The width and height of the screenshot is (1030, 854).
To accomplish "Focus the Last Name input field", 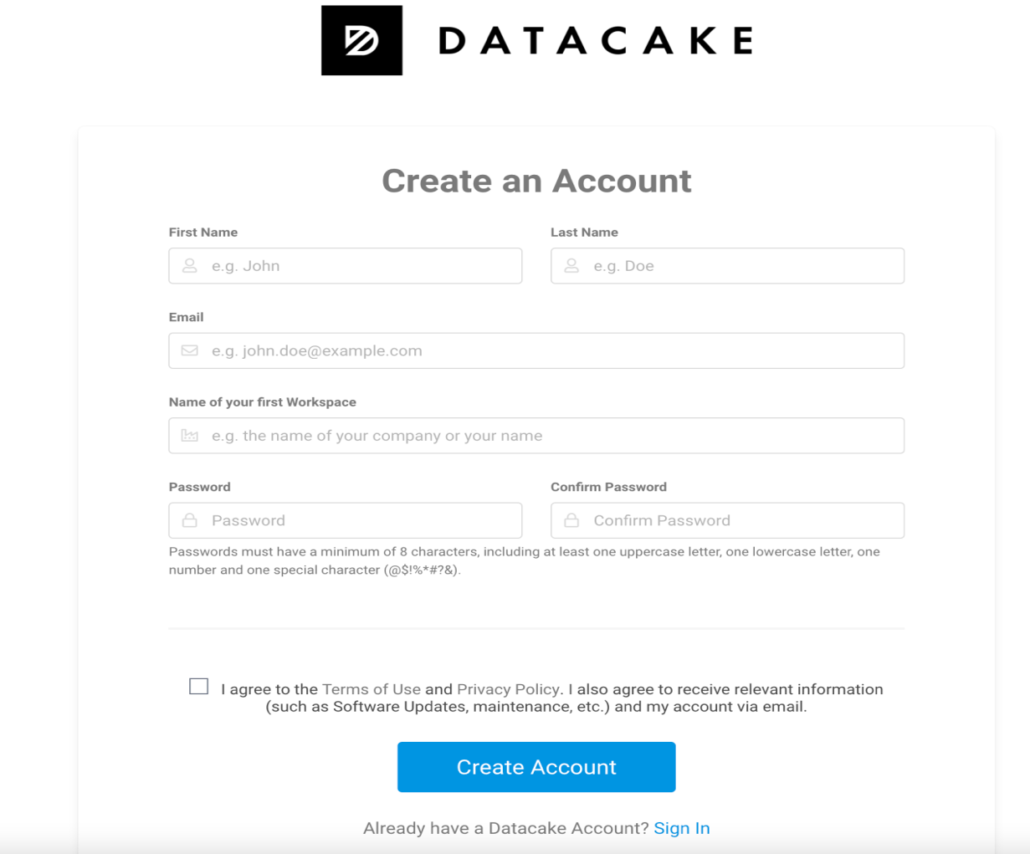I will click(x=742, y=266).
